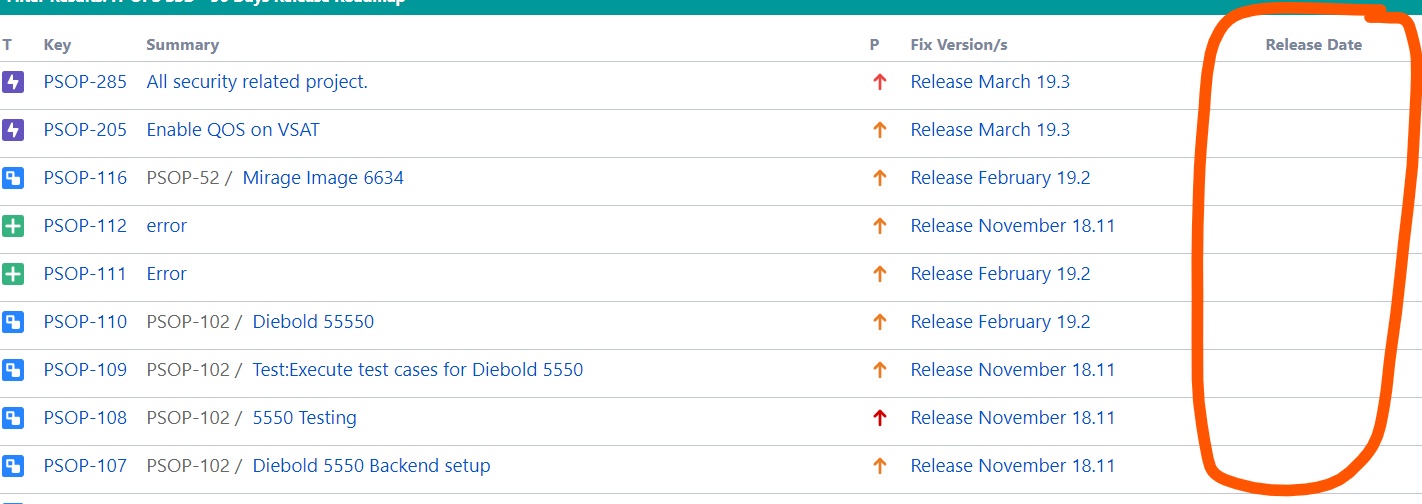Click the orange priority arrow for PSOP-110

pos(880,322)
